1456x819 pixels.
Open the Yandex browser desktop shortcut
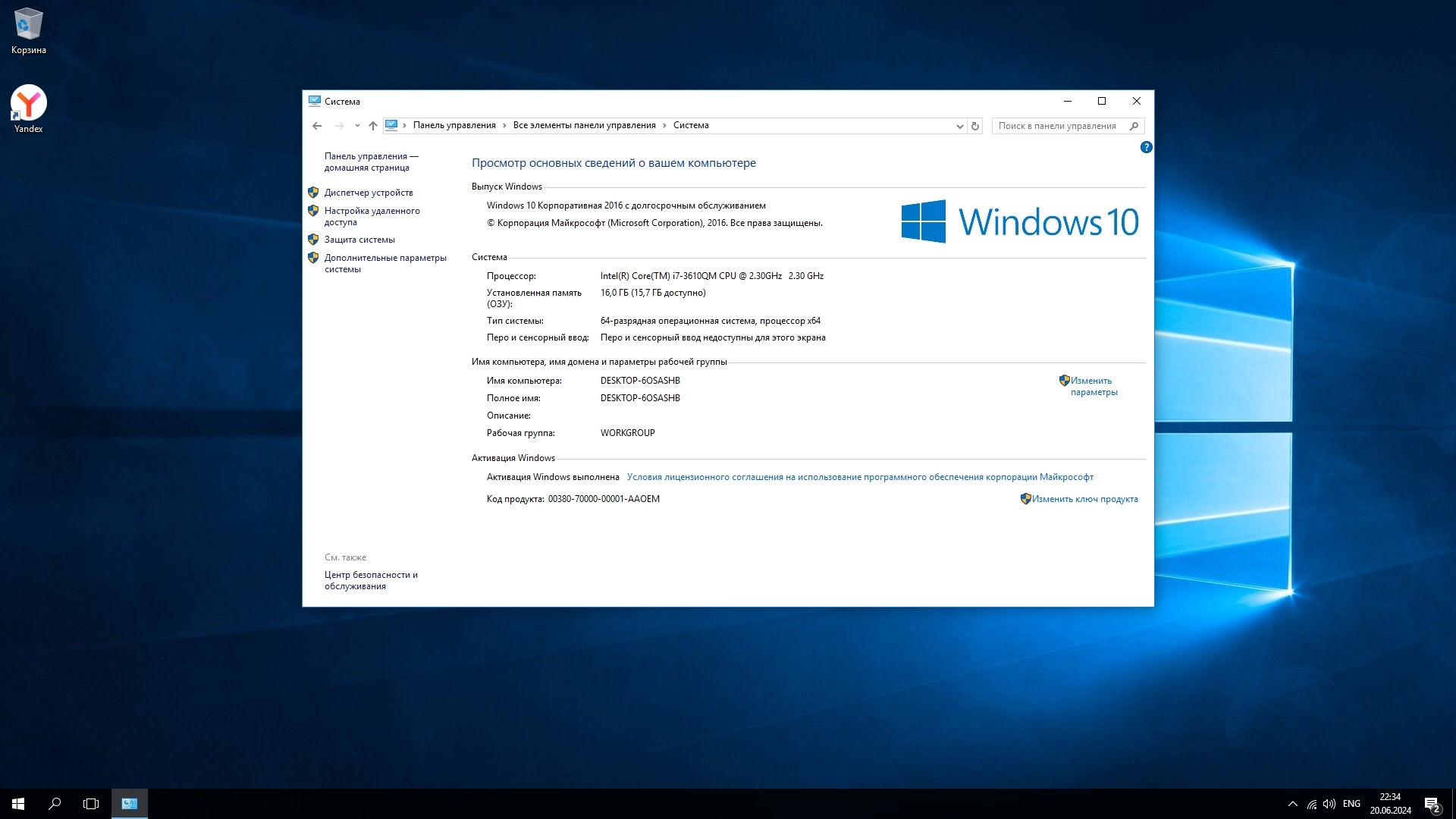pyautogui.click(x=29, y=109)
